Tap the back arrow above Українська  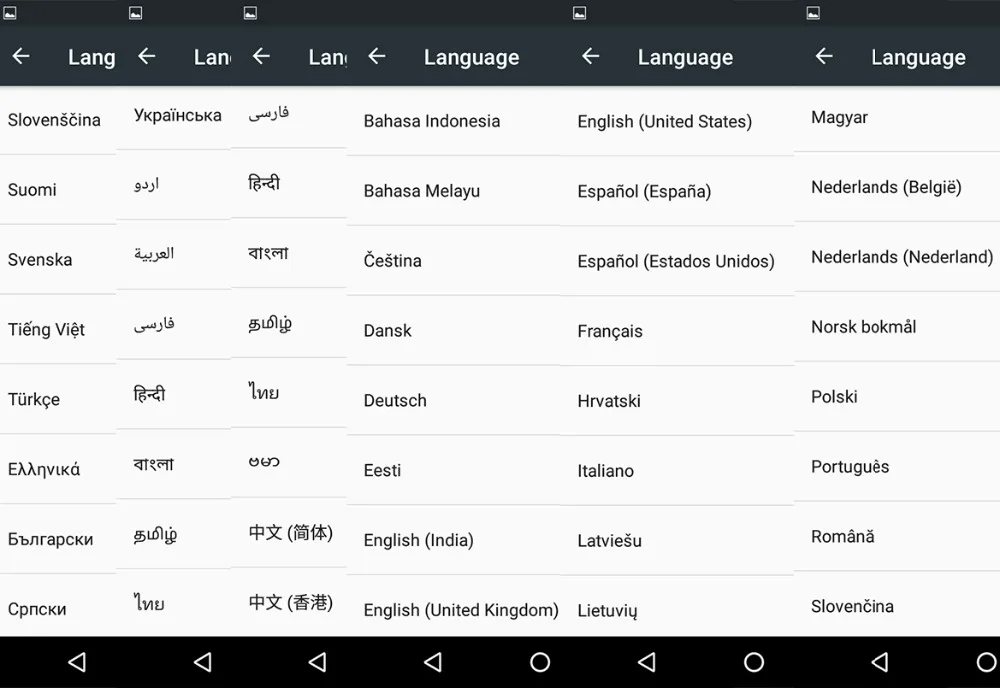coord(147,57)
